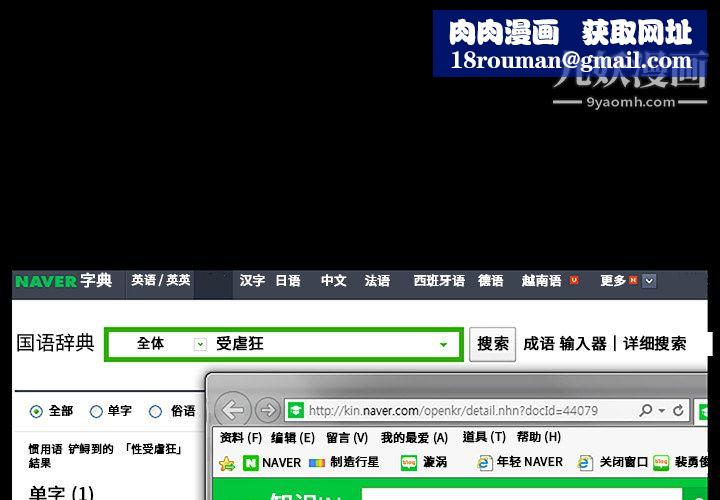Click the 搜索 search button

click(x=493, y=344)
